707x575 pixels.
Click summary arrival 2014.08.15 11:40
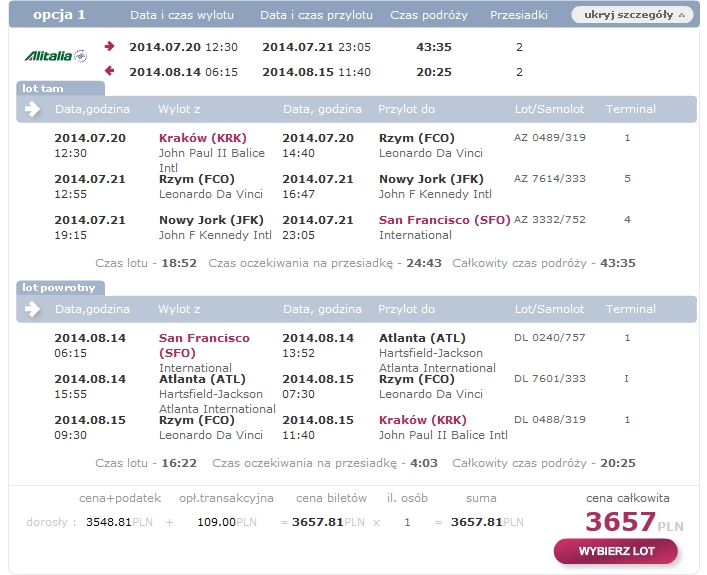point(317,72)
